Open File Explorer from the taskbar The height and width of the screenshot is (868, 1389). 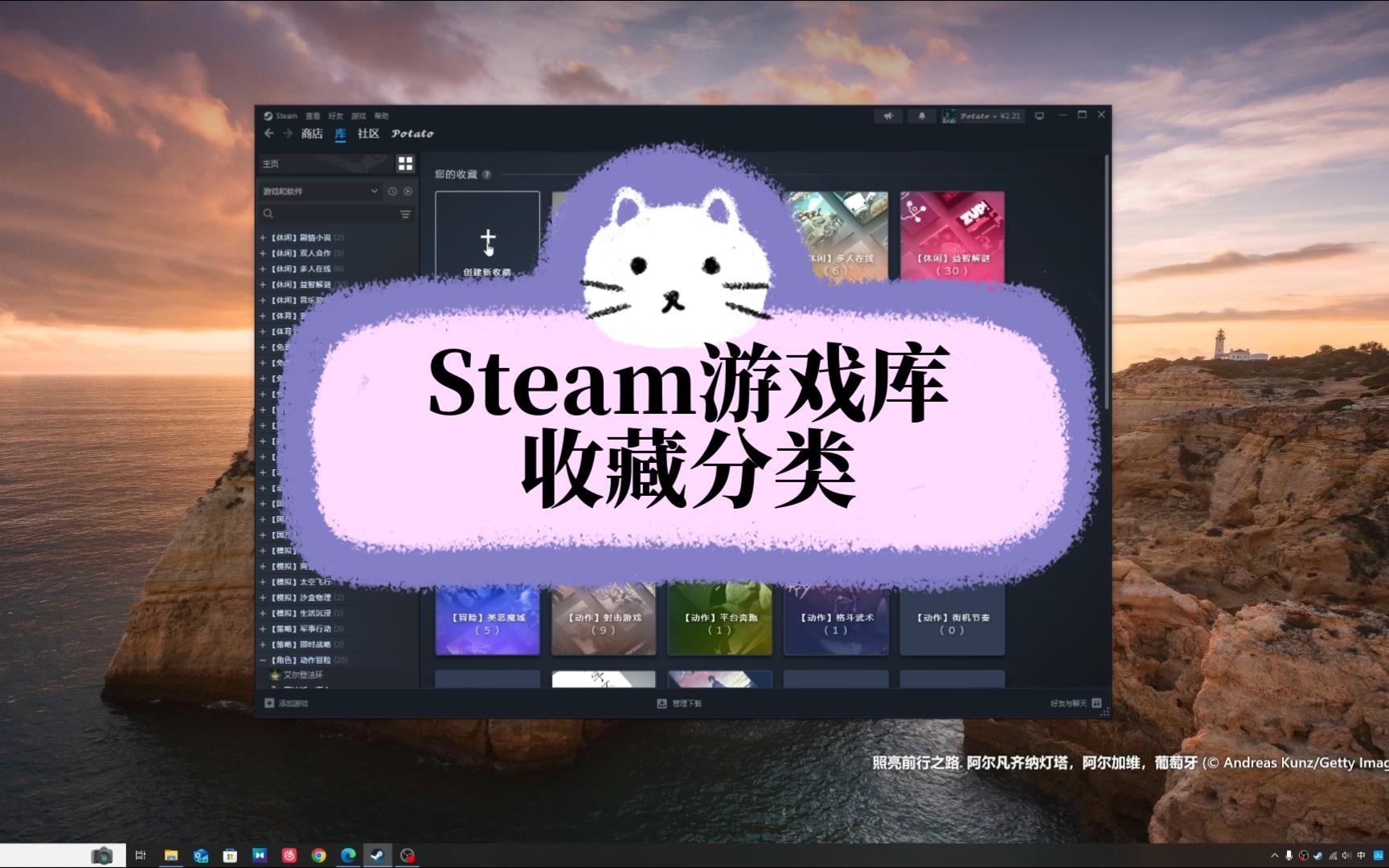pos(170,855)
